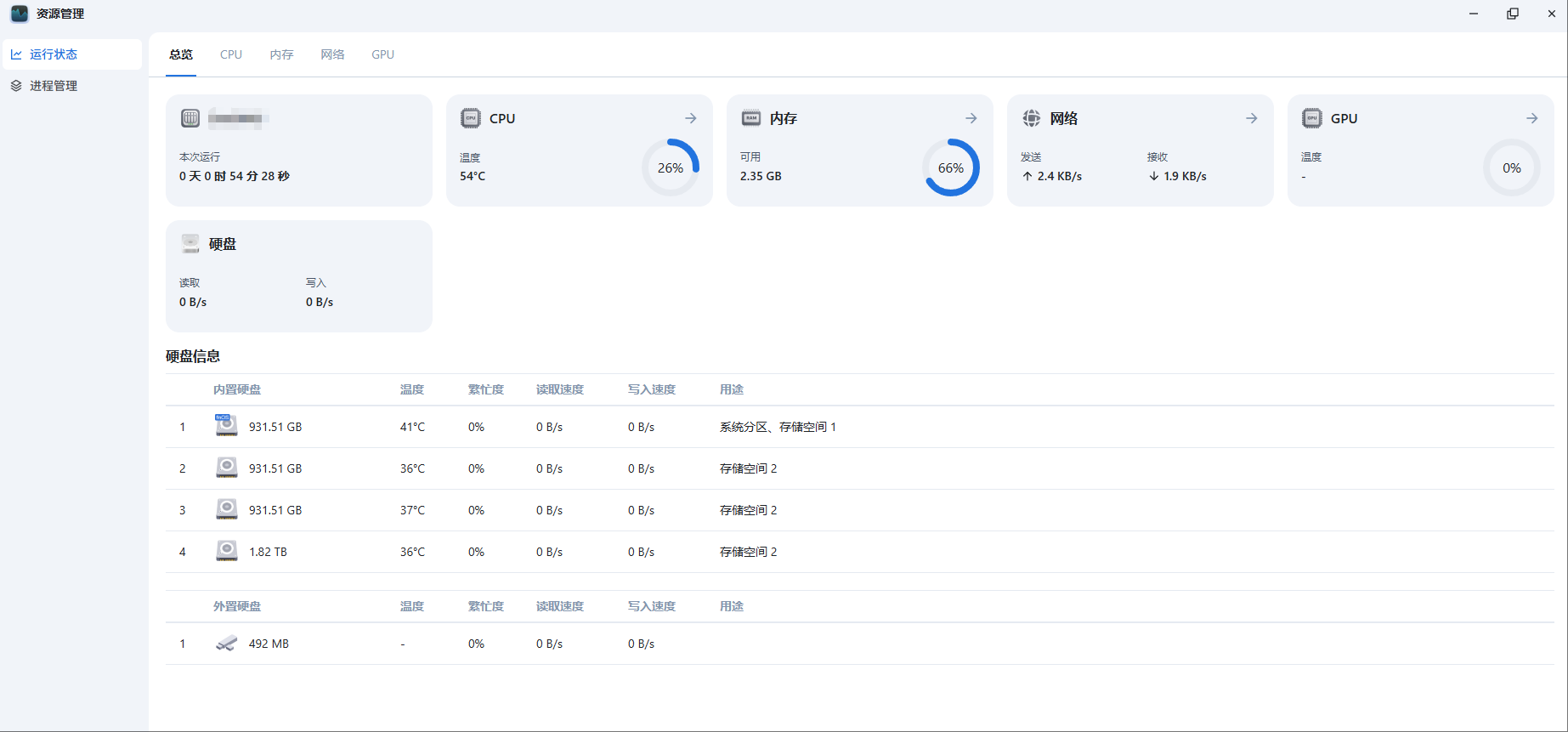
Task: Click the 1.82 TB capacity text
Action: pyautogui.click(x=268, y=552)
